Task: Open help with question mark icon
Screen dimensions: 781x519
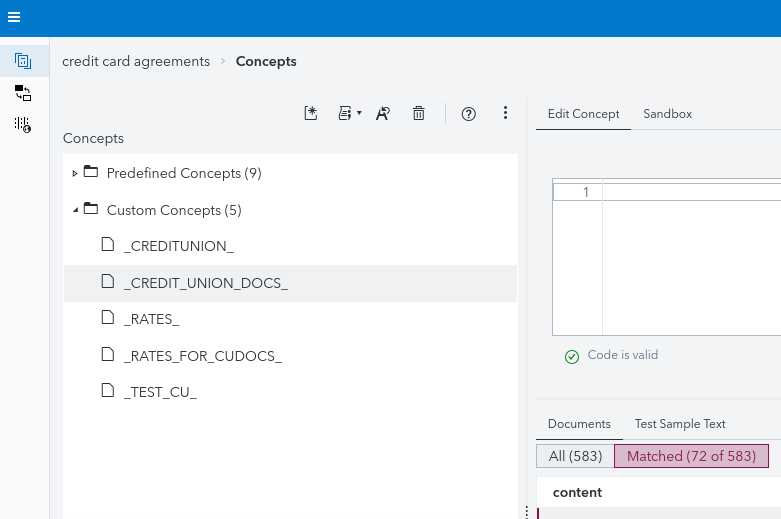Action: pyautogui.click(x=469, y=114)
